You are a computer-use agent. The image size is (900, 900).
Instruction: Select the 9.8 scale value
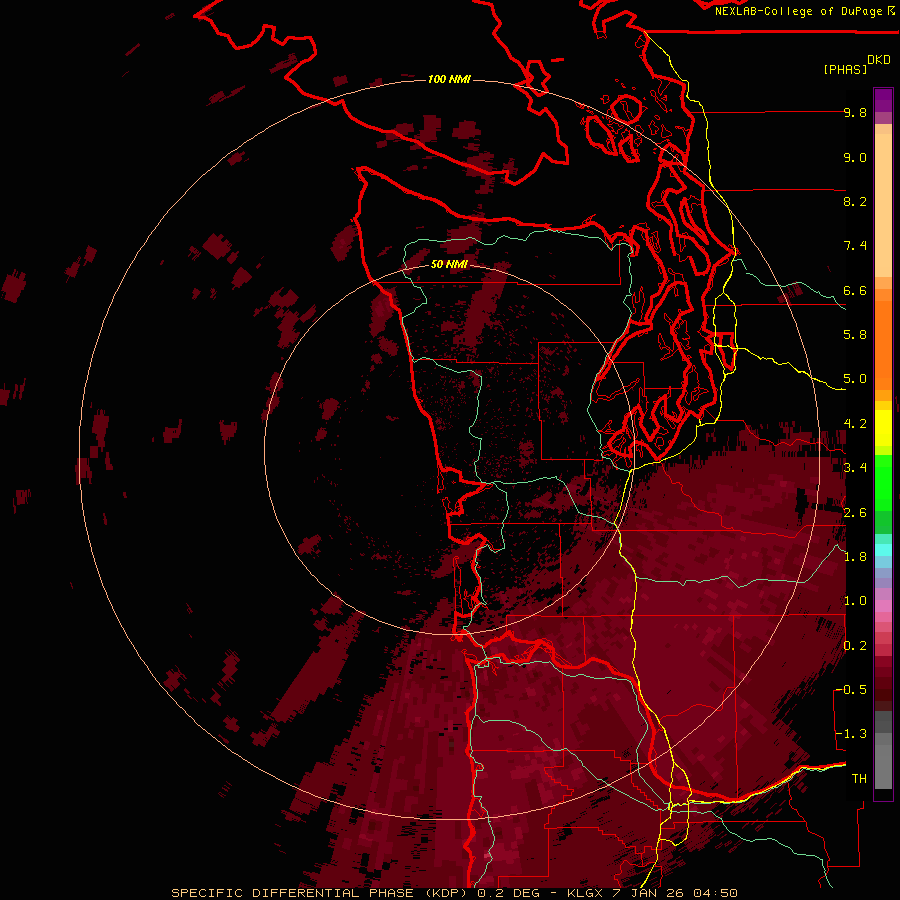[855, 112]
